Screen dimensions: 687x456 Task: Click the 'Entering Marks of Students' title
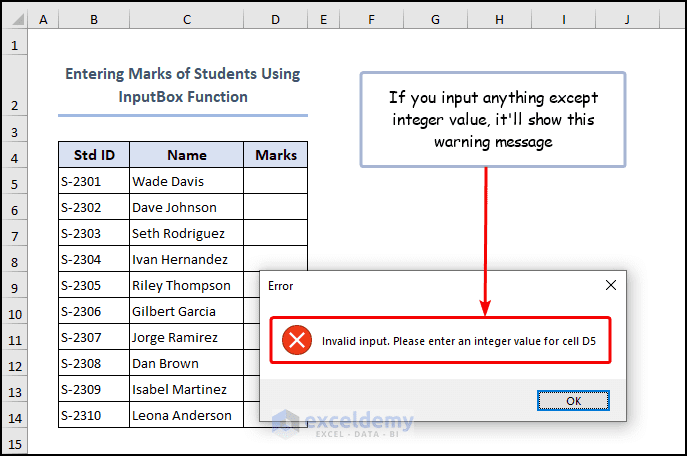point(183,85)
